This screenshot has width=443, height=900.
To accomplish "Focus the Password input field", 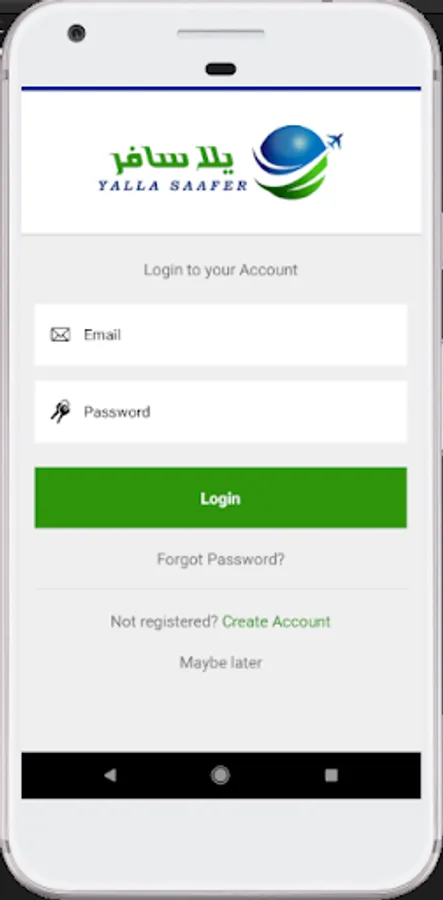I will pyautogui.click(x=221, y=412).
